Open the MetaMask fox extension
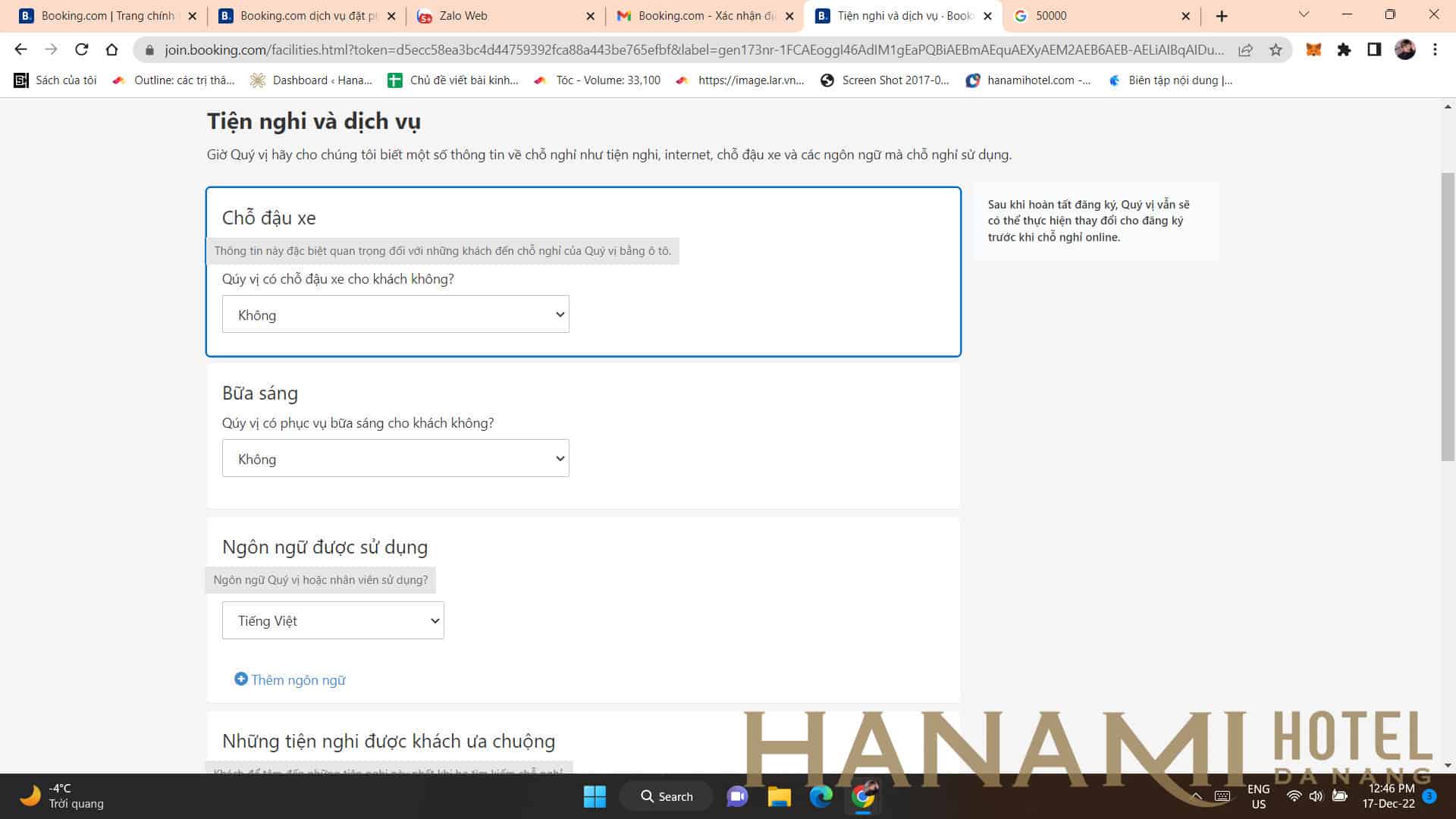 (1313, 50)
